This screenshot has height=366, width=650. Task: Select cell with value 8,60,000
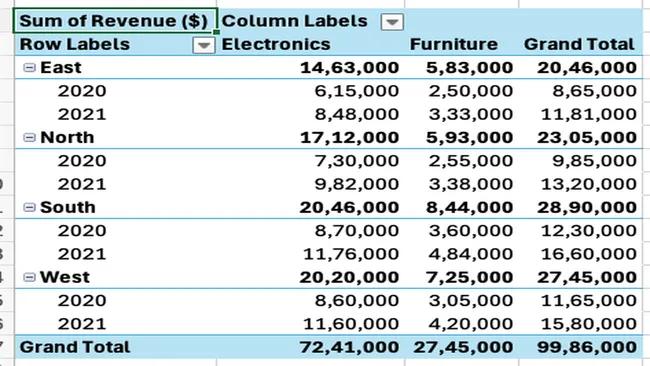coord(357,300)
